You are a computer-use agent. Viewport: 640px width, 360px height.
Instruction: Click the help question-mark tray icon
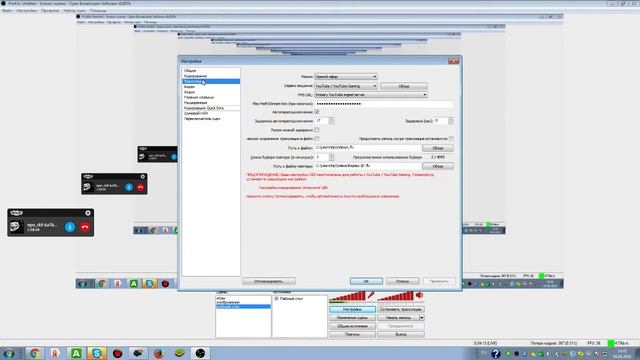pos(496,354)
